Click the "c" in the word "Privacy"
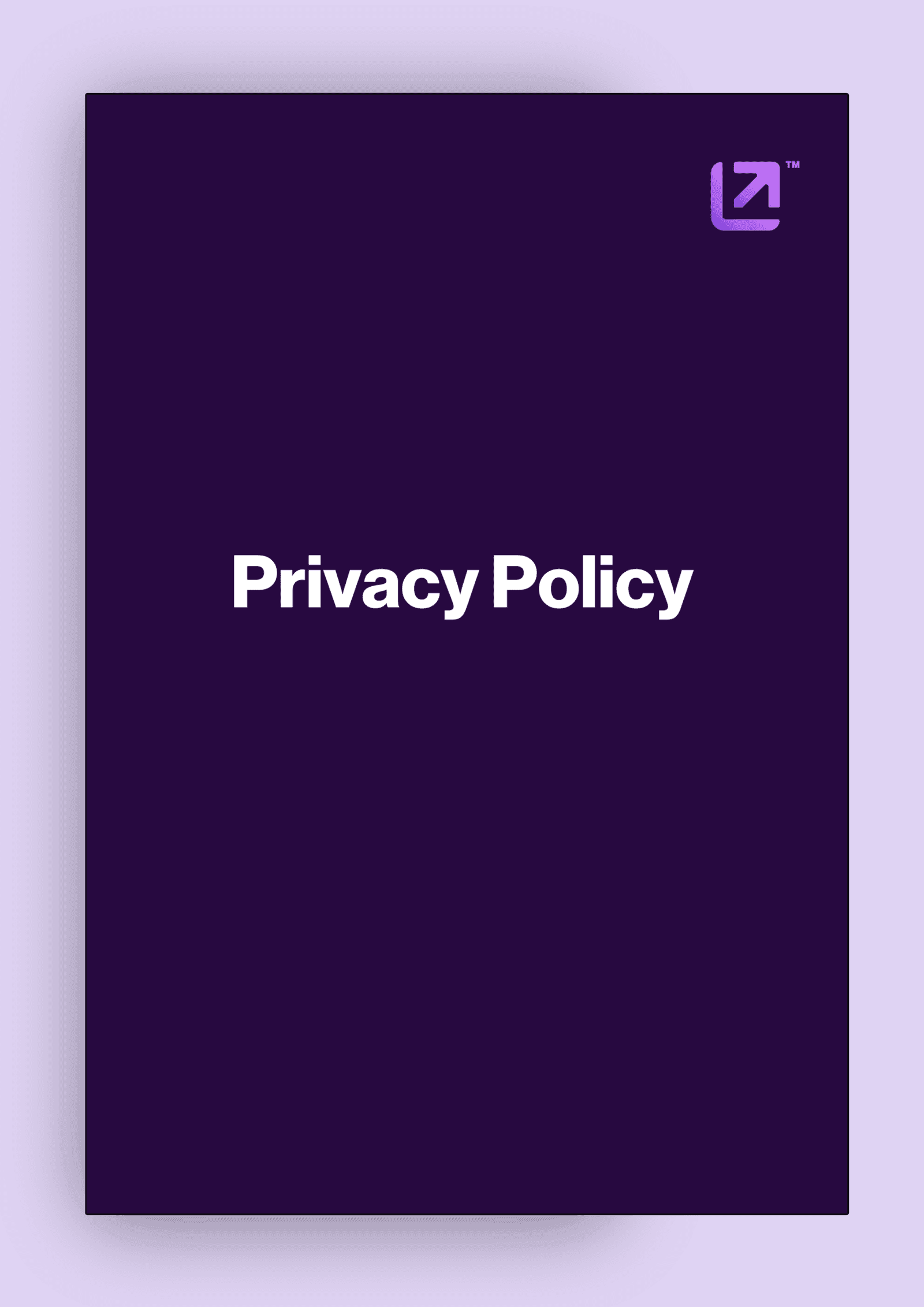The image size is (924, 1307). pos(421,588)
